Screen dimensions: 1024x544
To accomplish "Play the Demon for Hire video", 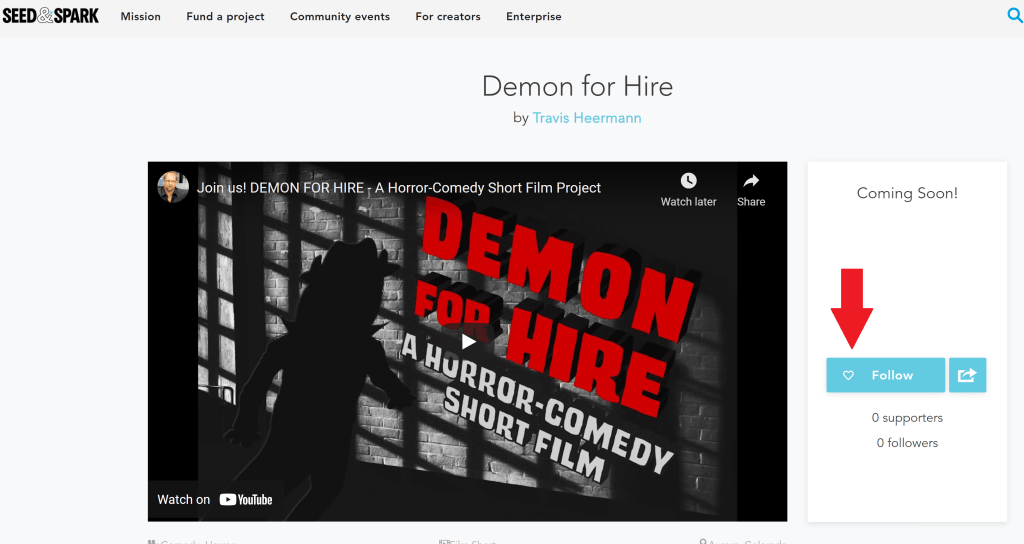I will coord(468,342).
